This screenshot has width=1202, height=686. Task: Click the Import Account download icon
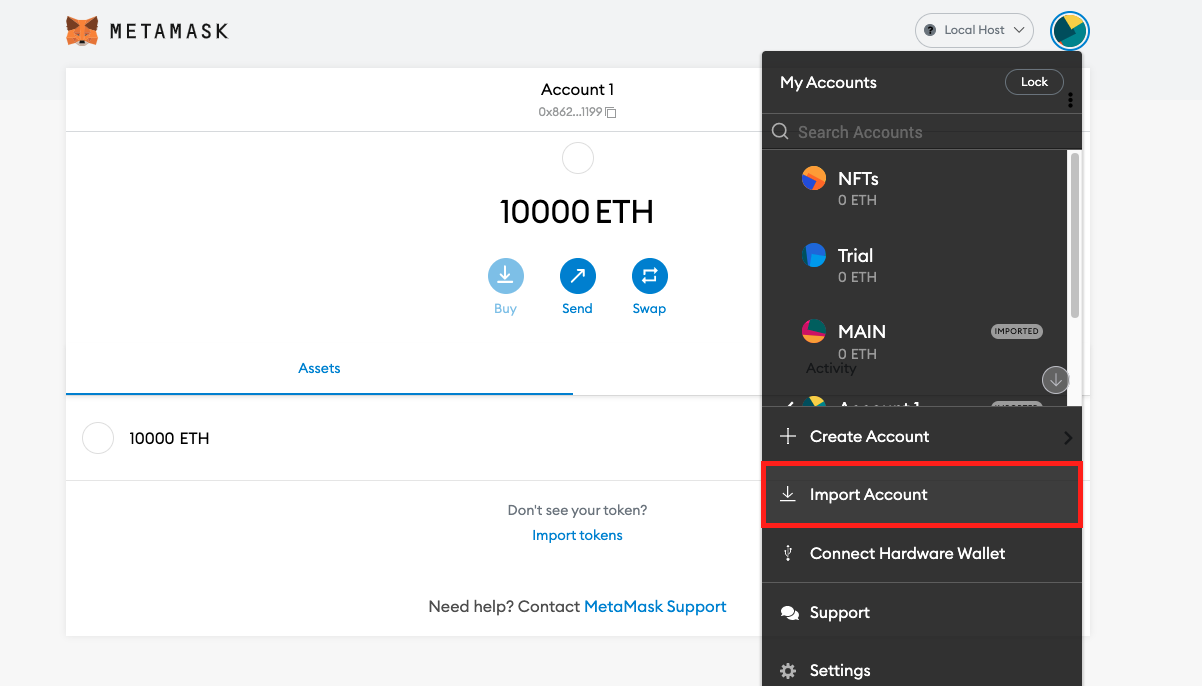(788, 494)
